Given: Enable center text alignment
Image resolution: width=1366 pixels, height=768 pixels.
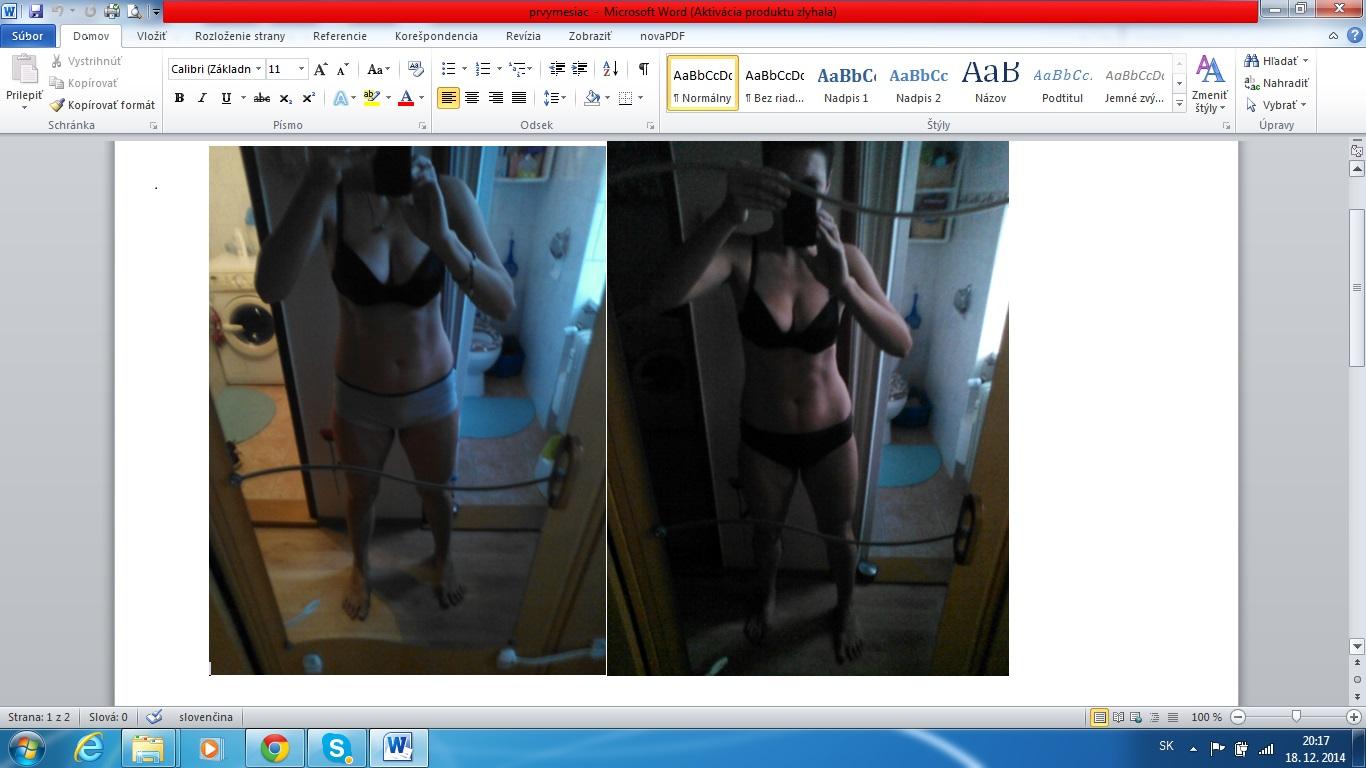Looking at the screenshot, I should 471,98.
